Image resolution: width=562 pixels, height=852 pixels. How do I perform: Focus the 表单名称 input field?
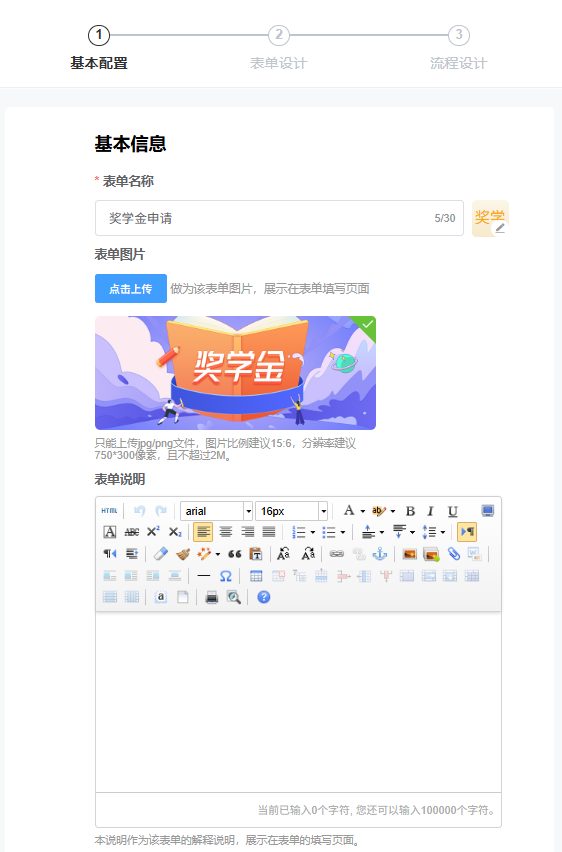(x=279, y=218)
